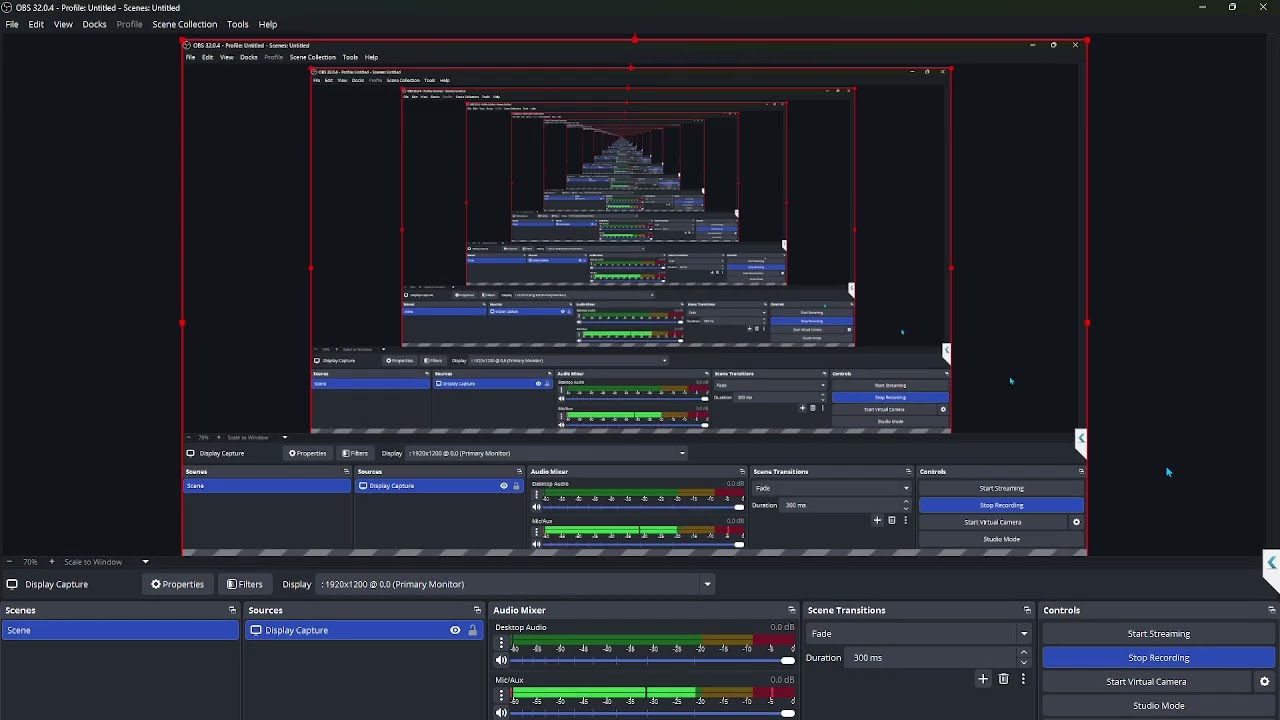Click the Mic/Aux channel label
The width and height of the screenshot is (1280, 720).
point(509,680)
